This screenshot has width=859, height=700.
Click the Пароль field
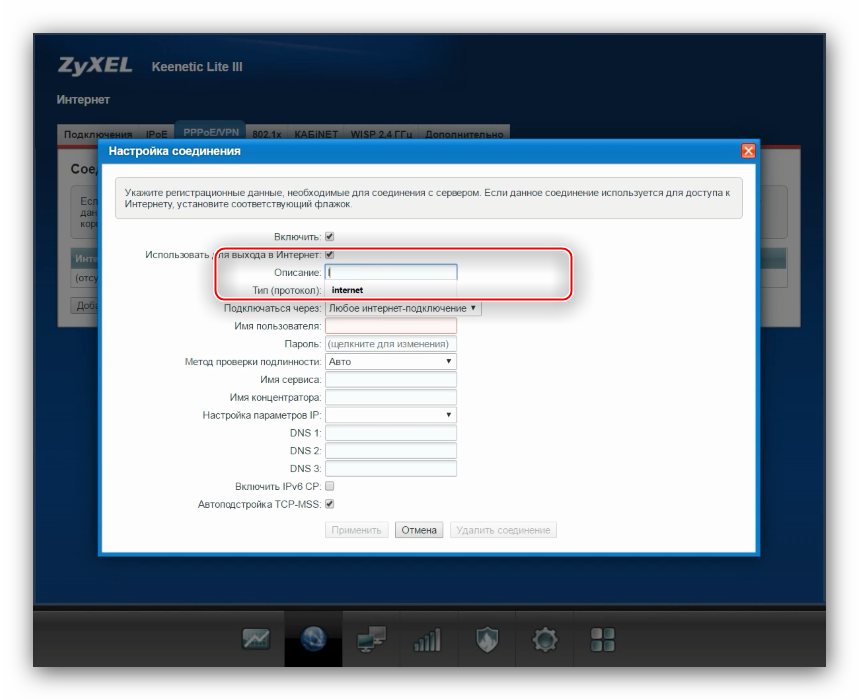[x=391, y=344]
